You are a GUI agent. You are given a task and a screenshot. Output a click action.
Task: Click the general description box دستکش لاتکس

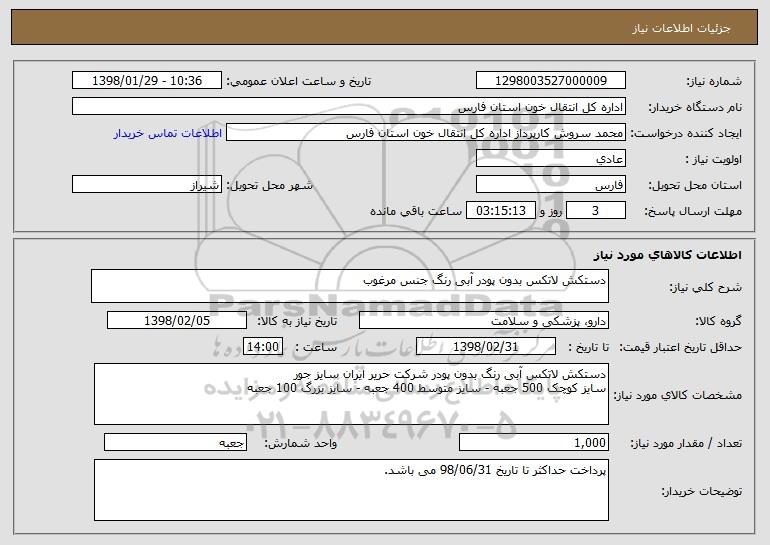coord(350,286)
